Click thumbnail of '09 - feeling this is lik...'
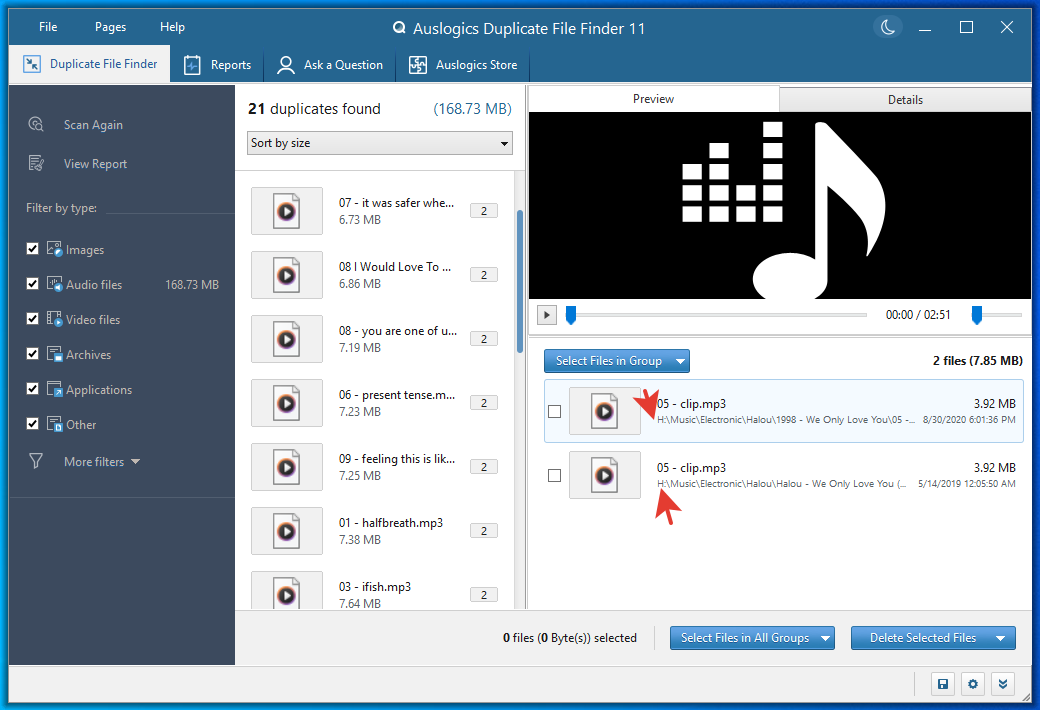This screenshot has height=710, width=1040. coord(287,467)
